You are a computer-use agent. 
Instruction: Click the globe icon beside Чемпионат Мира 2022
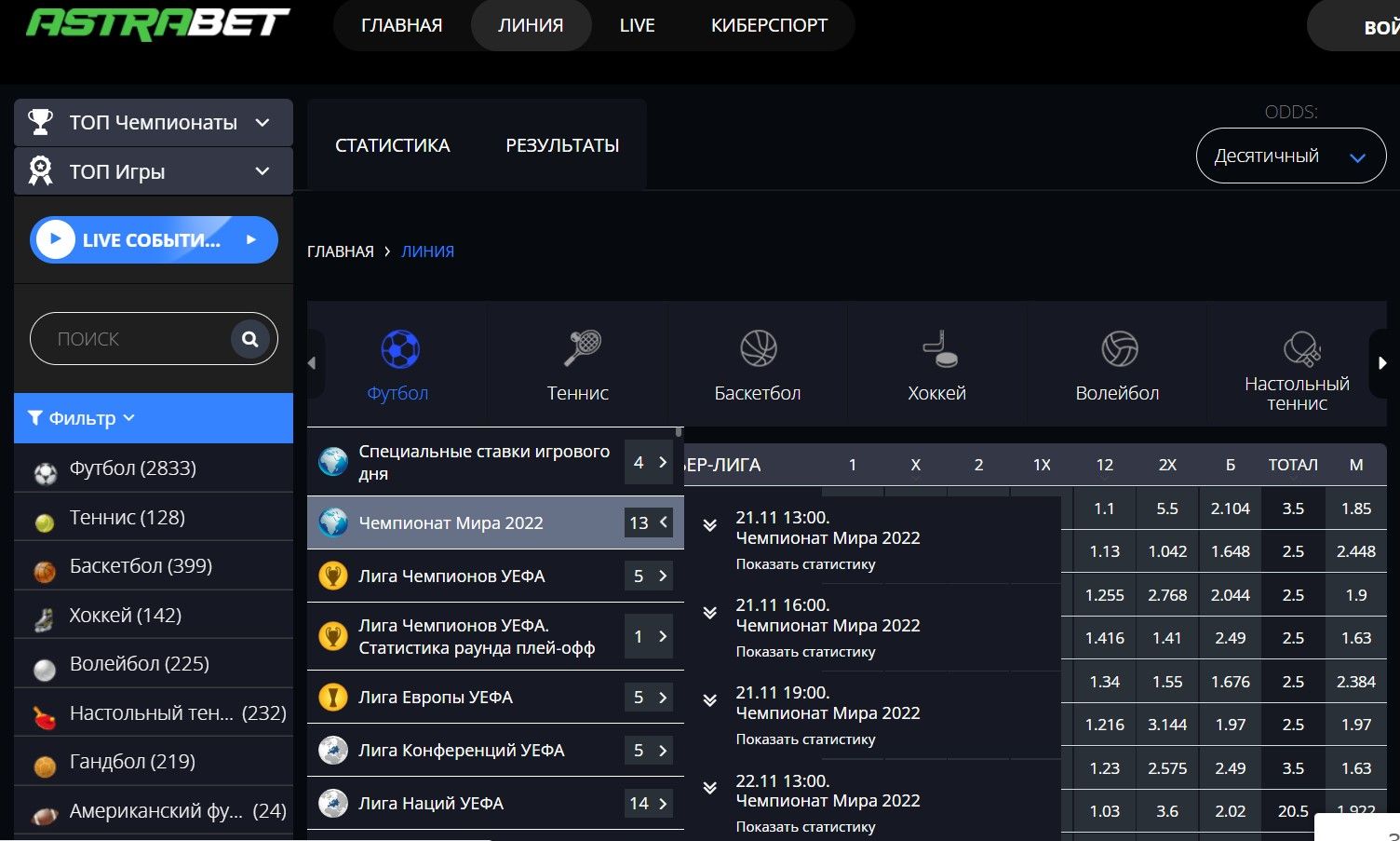point(333,522)
